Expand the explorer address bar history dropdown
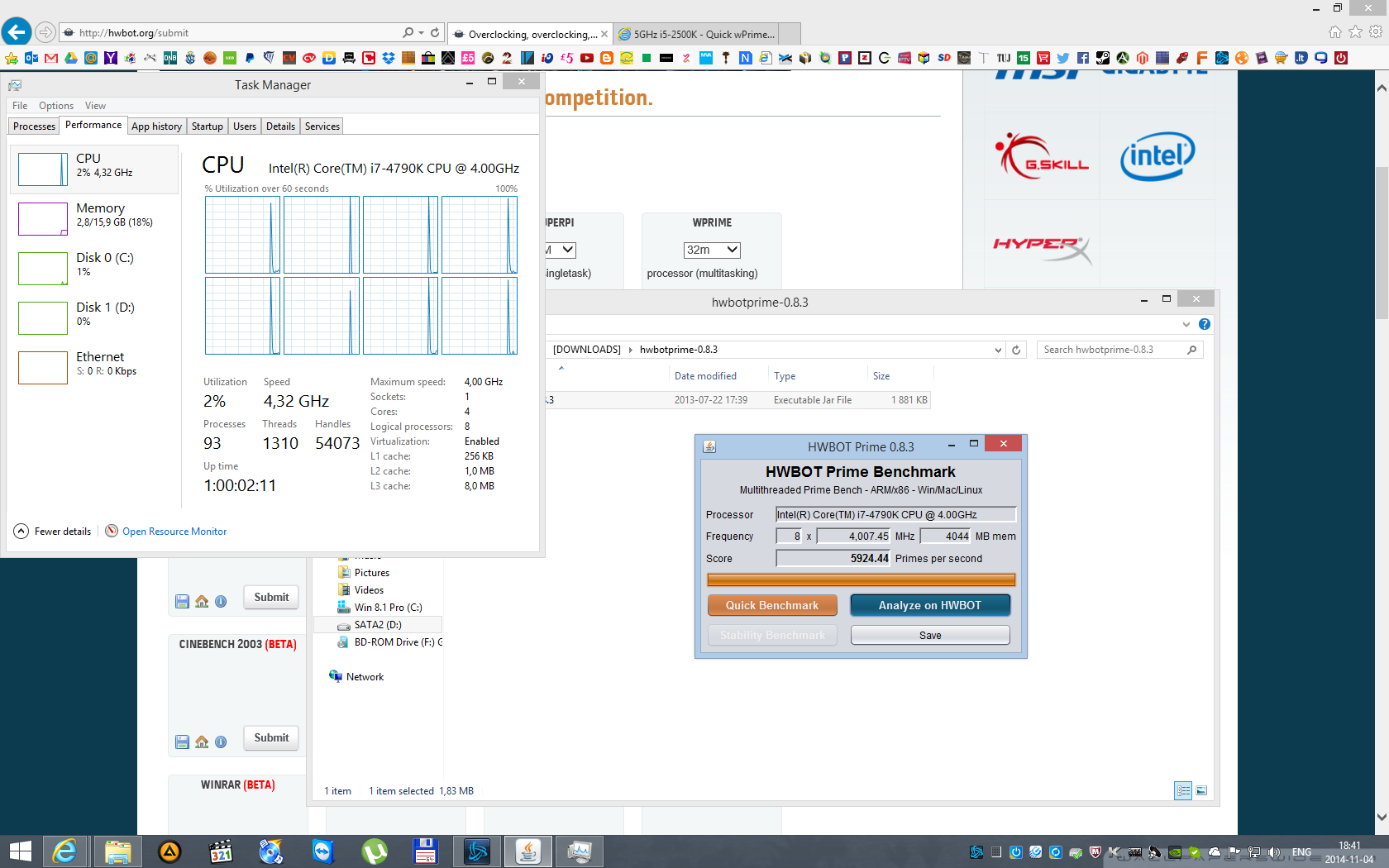The width and height of the screenshot is (1389, 868). tap(998, 350)
